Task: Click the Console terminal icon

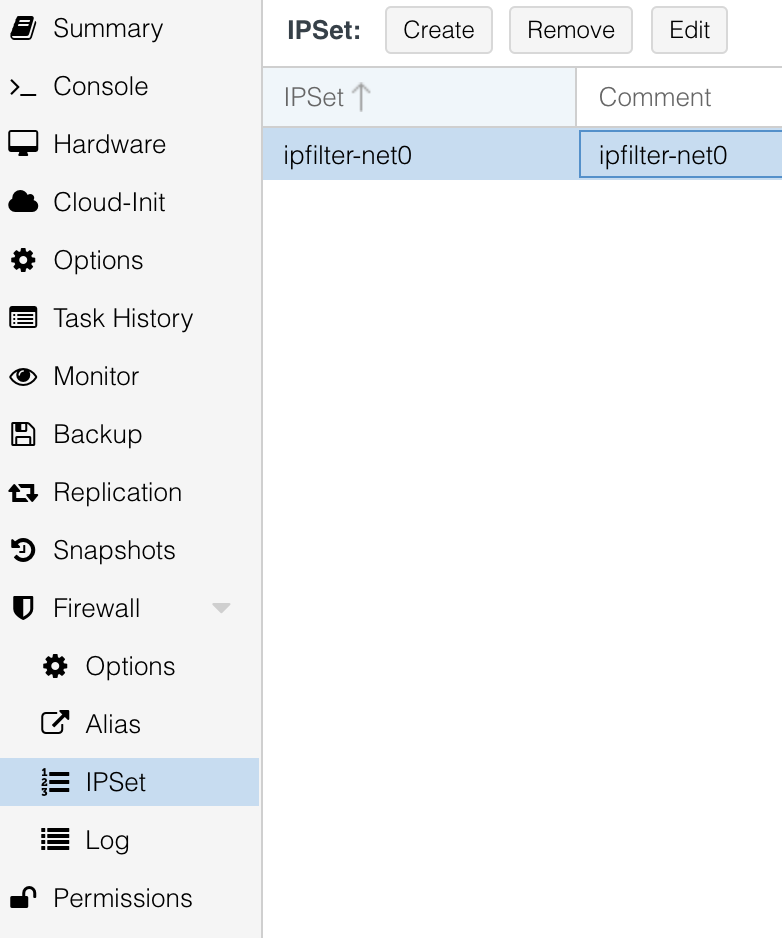Action: [23, 87]
